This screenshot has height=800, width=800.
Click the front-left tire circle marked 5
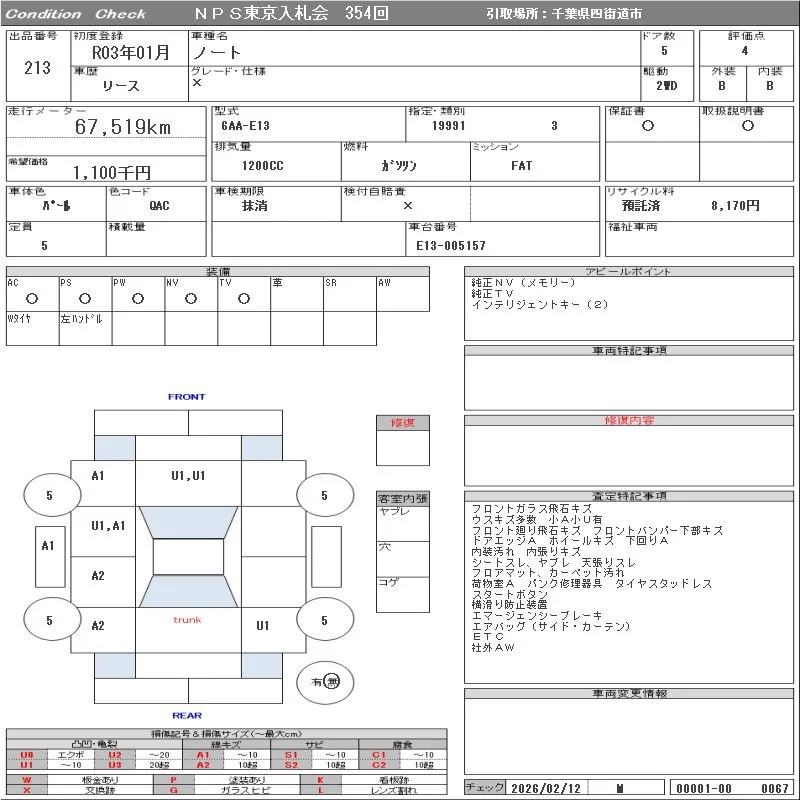coord(49,495)
